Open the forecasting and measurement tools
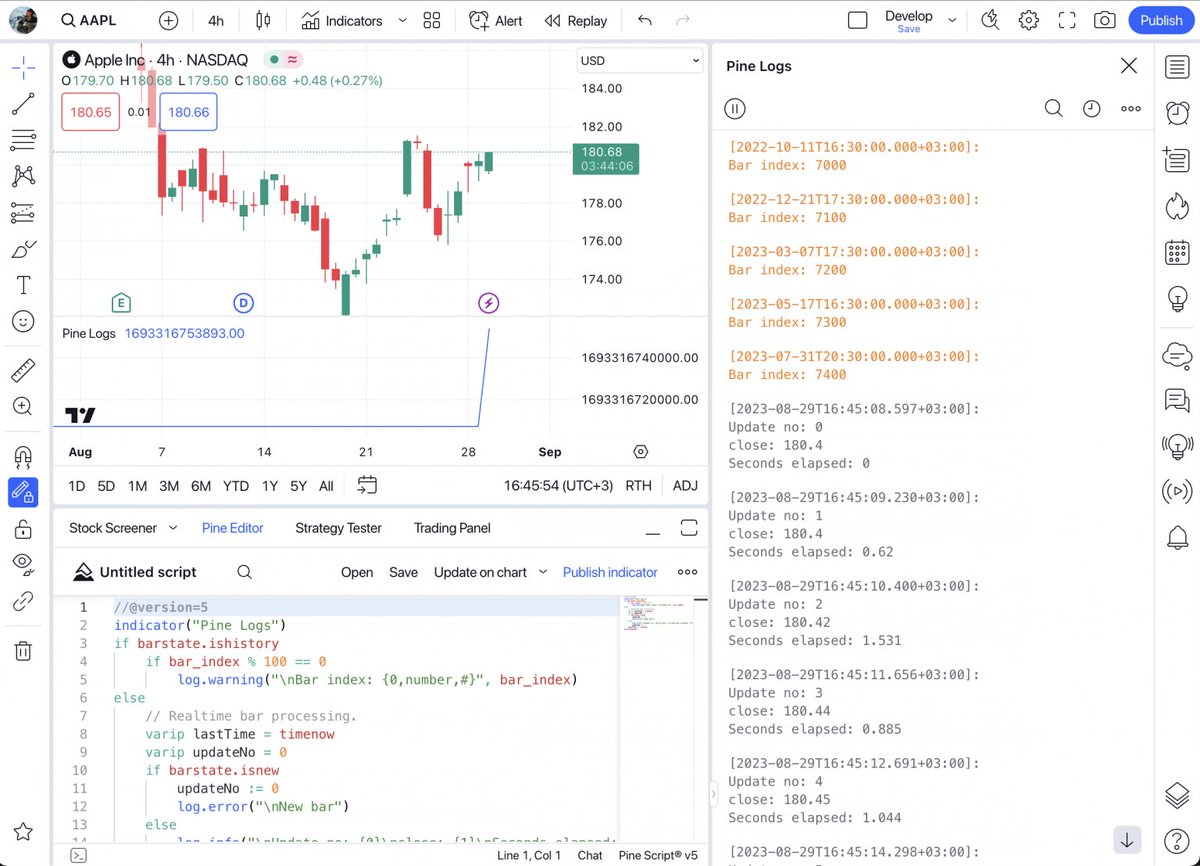Image resolution: width=1200 pixels, height=866 pixels. [x=23, y=213]
